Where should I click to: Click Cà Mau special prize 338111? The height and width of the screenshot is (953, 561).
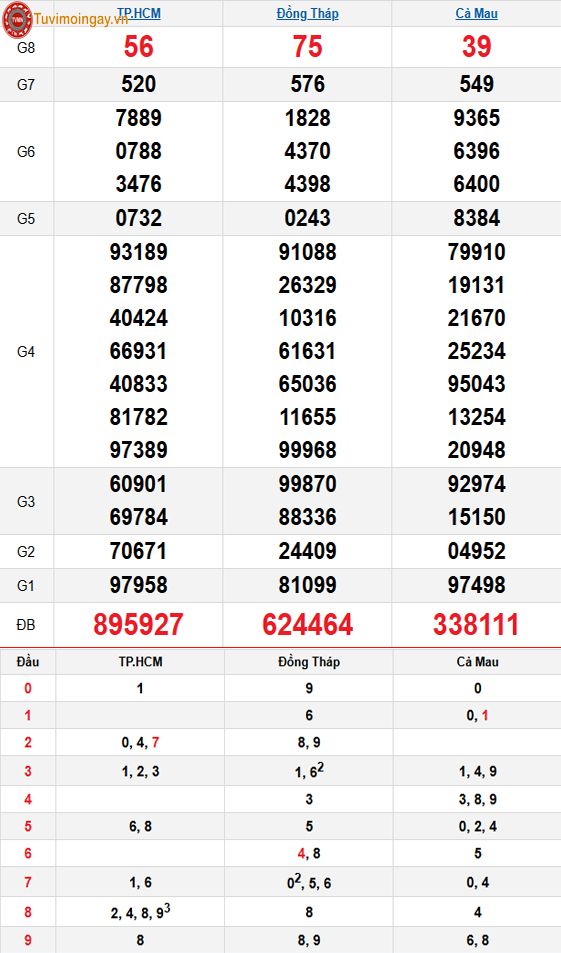(476, 625)
